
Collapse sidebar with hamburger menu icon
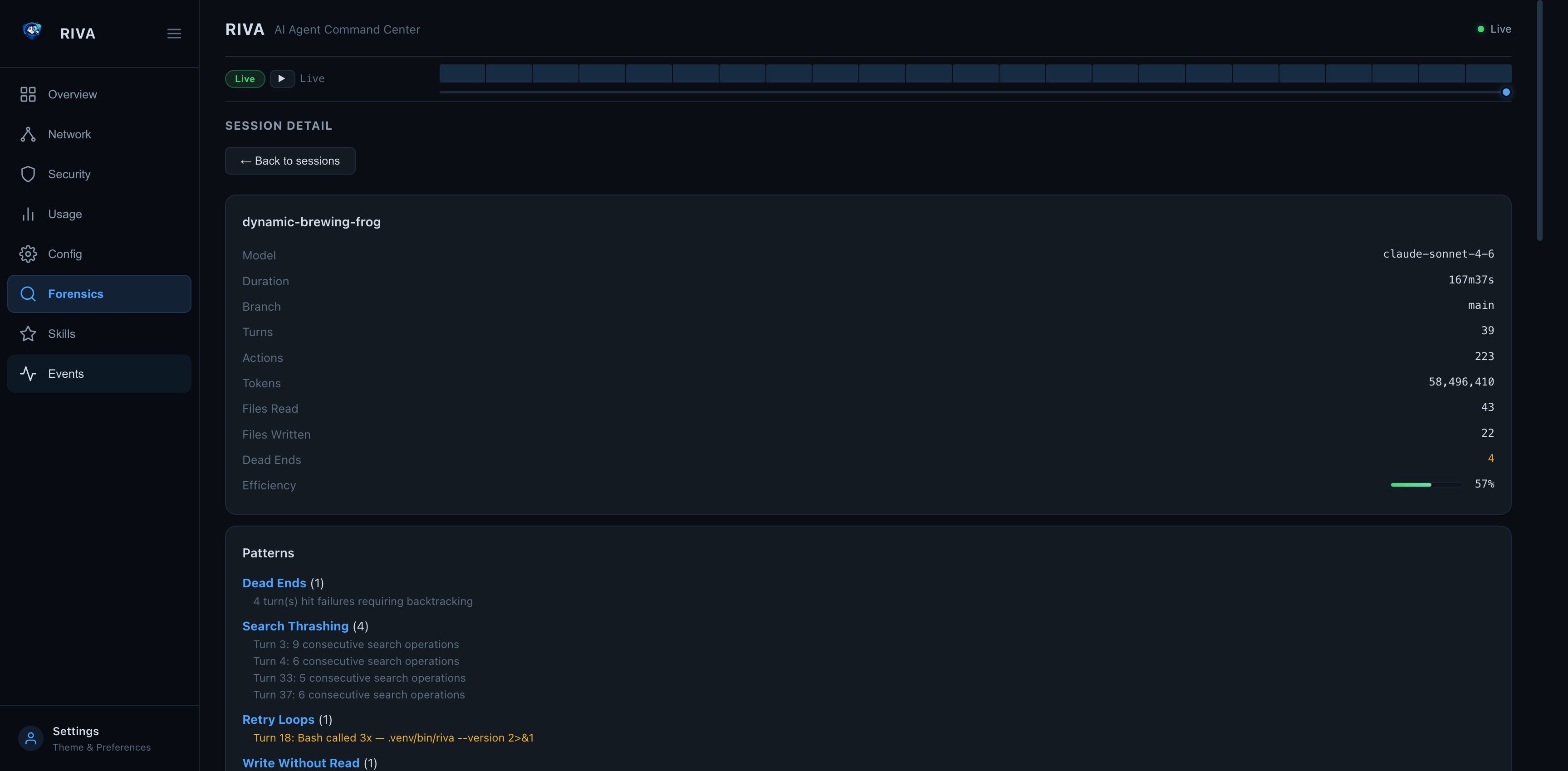[x=174, y=34]
